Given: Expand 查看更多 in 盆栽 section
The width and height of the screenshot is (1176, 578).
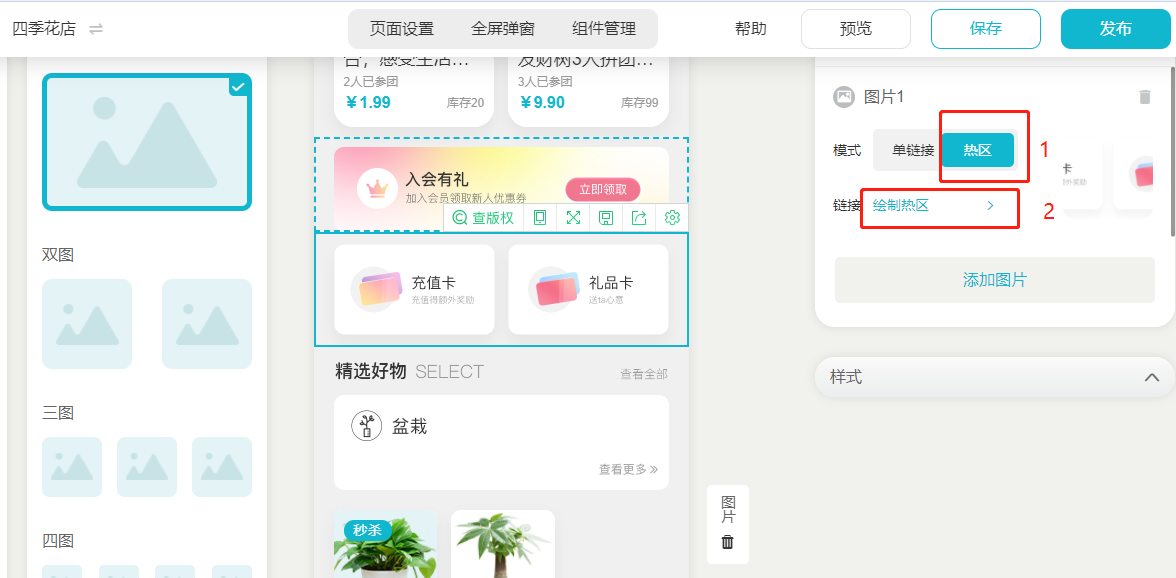Looking at the screenshot, I should pyautogui.click(x=628, y=469).
